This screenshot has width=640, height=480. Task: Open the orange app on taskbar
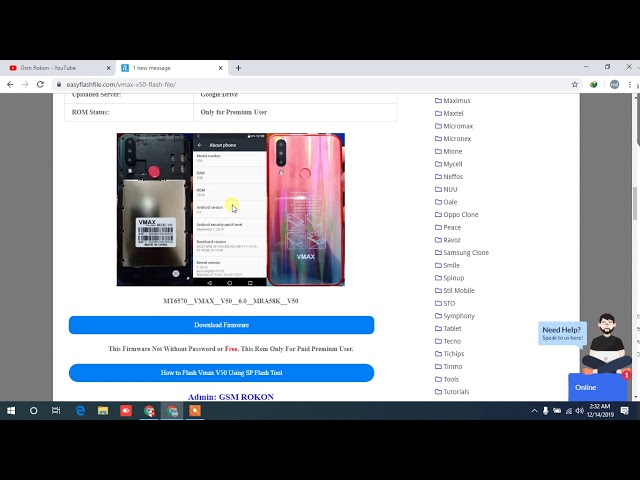(195, 411)
